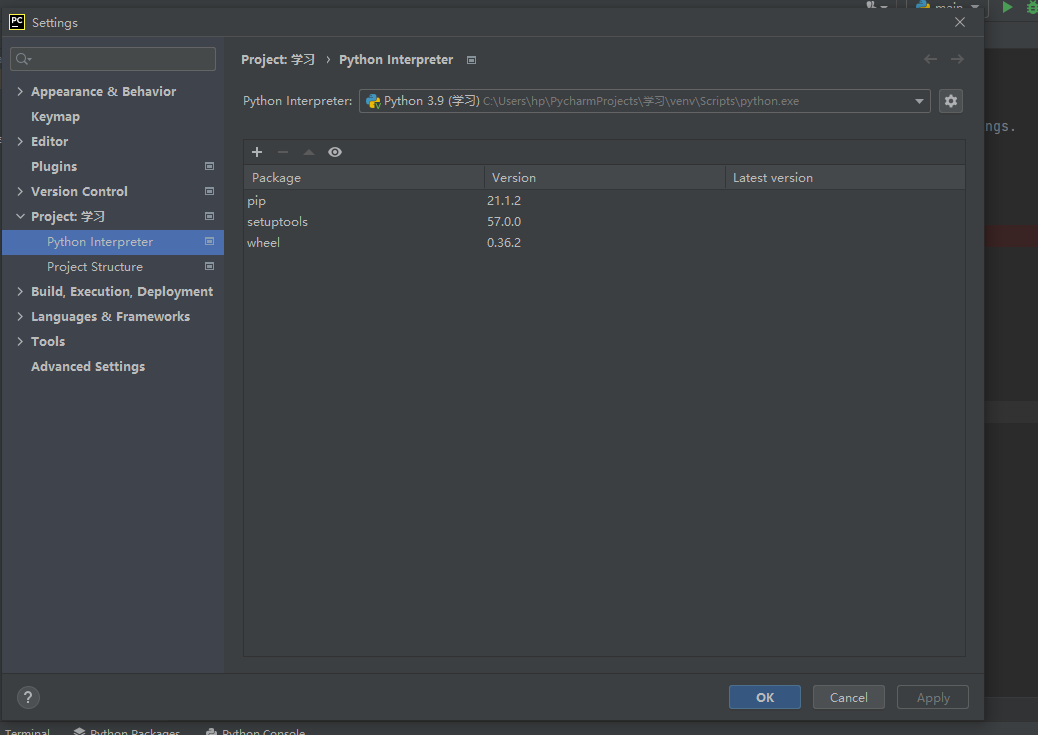
Task: Click the interpreter settings gear icon
Action: point(950,101)
